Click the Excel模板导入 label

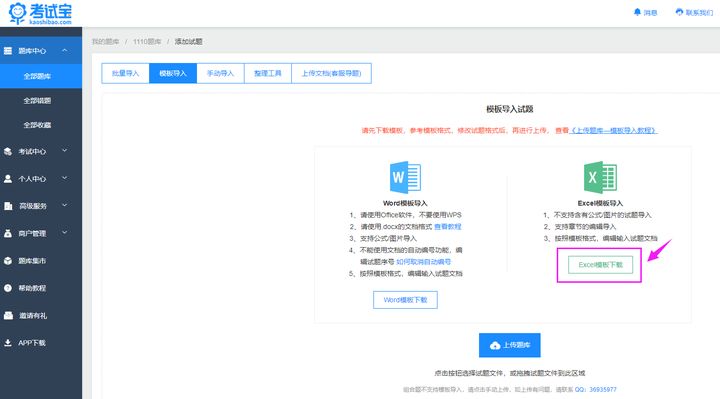[600, 203]
